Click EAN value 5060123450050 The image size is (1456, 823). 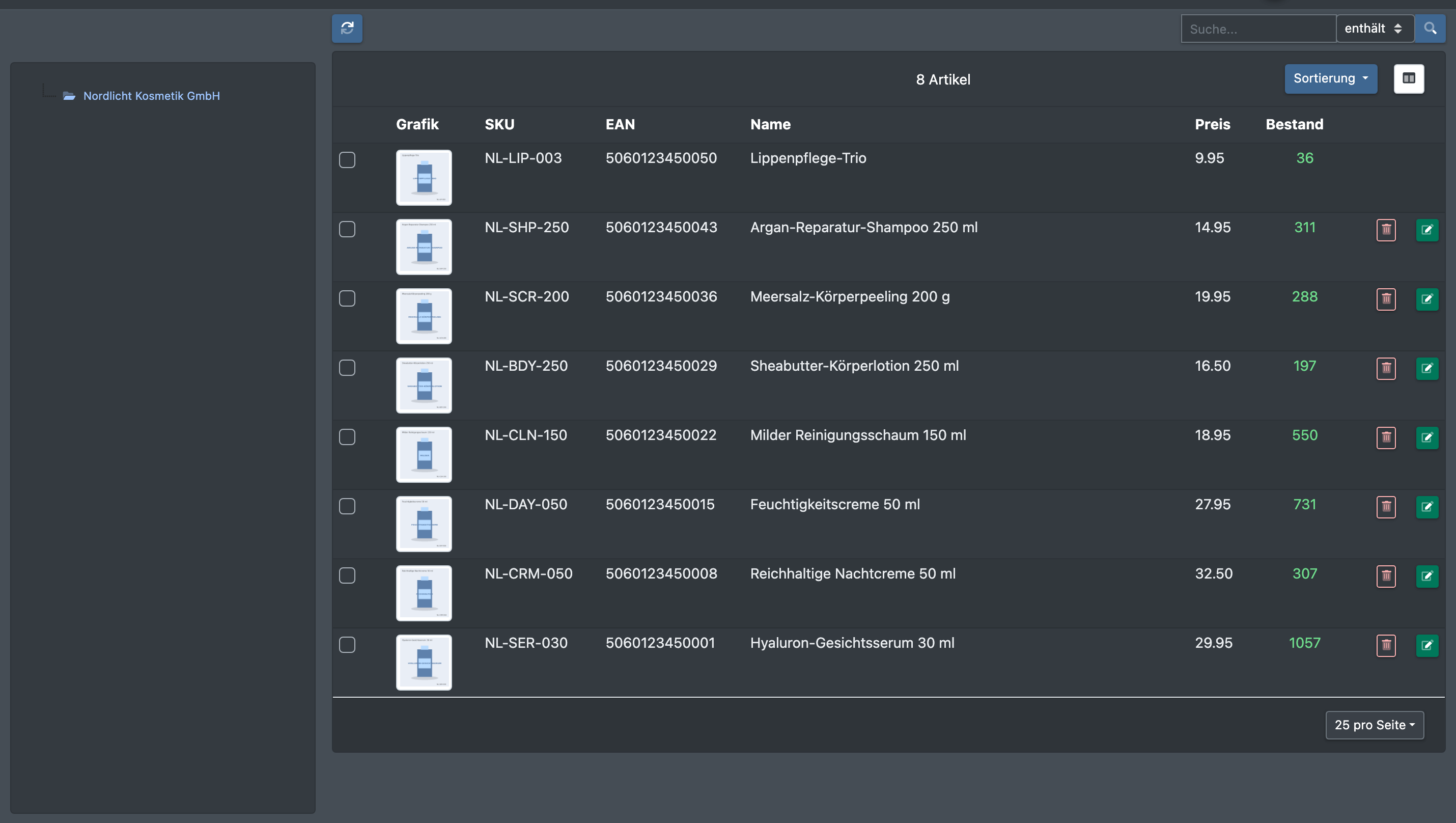pyautogui.click(x=661, y=158)
